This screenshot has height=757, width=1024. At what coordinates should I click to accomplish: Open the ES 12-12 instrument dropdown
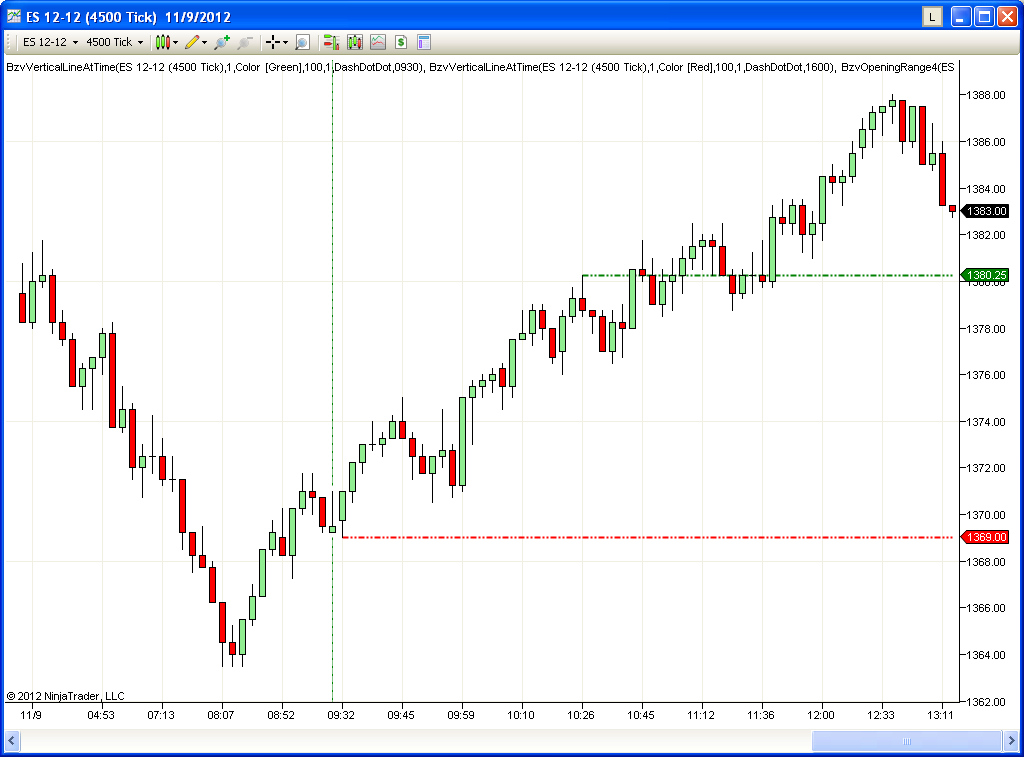pos(50,42)
